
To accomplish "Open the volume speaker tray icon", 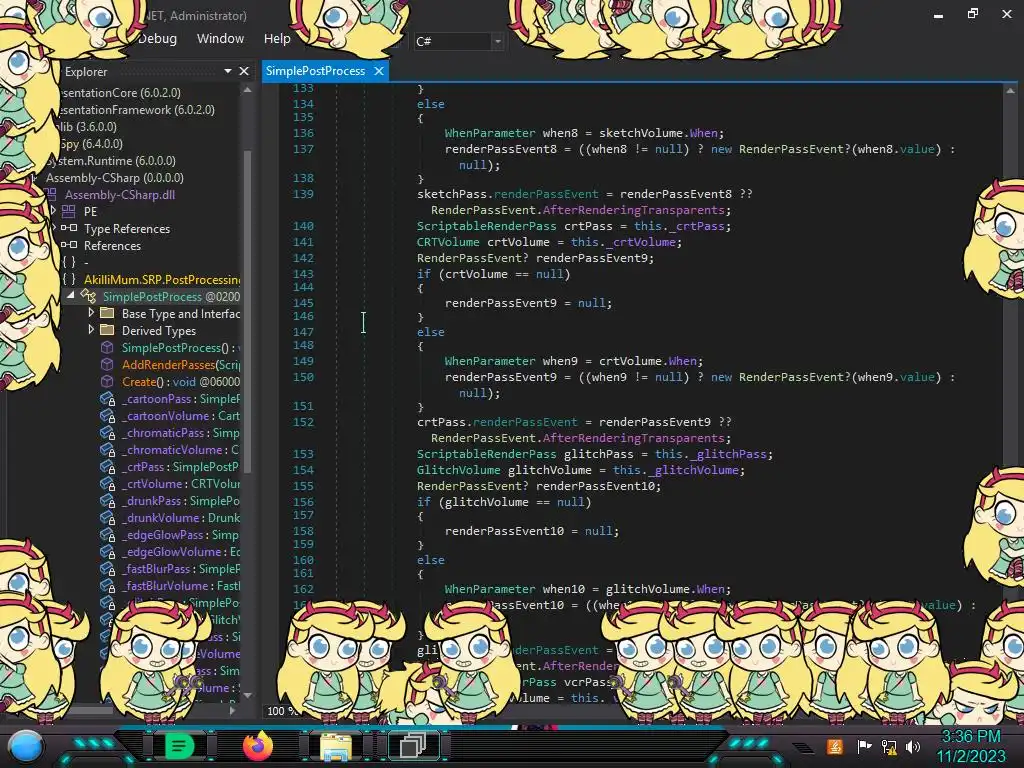I will tap(914, 746).
